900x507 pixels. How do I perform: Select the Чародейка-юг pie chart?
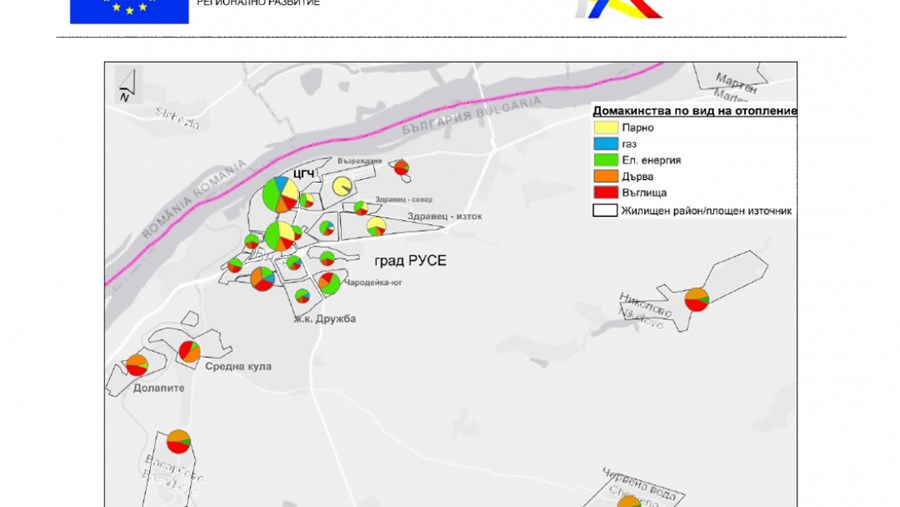(x=329, y=283)
